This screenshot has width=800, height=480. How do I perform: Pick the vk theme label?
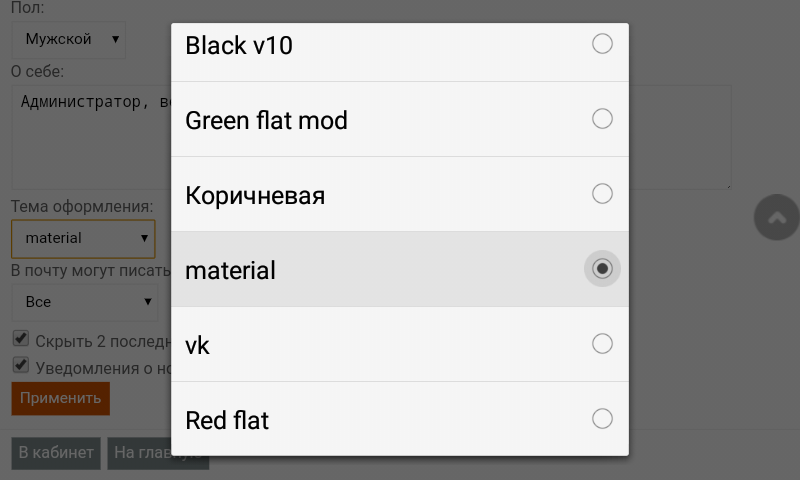198,345
